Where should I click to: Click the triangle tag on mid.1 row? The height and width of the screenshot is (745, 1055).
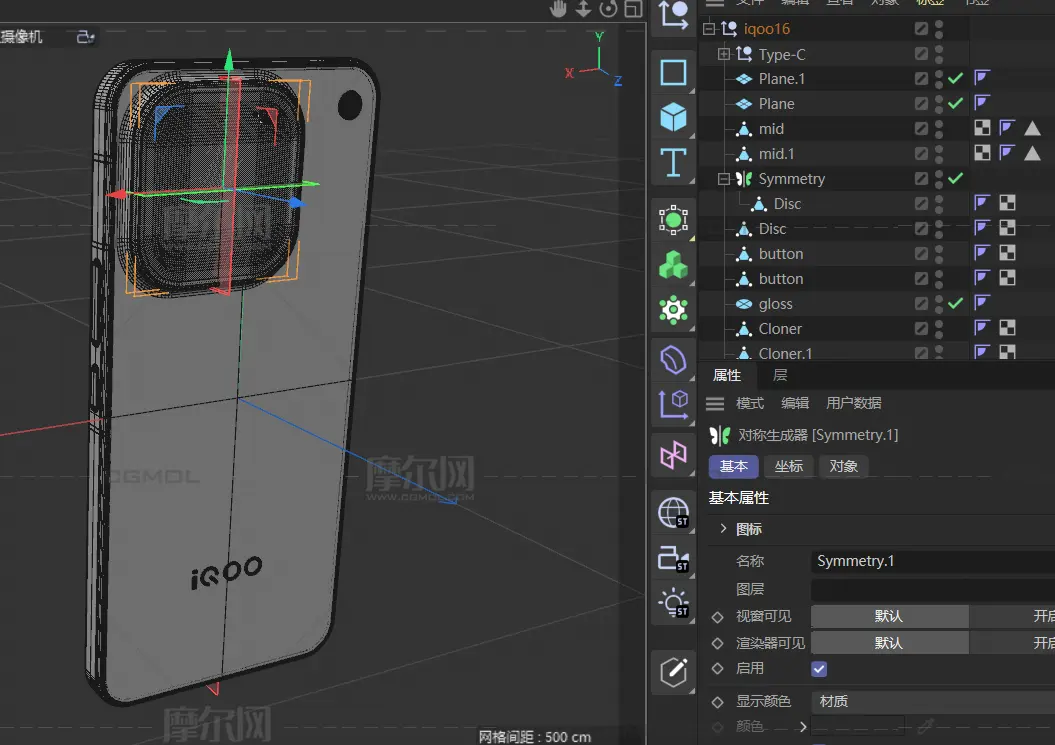[x=1032, y=153]
